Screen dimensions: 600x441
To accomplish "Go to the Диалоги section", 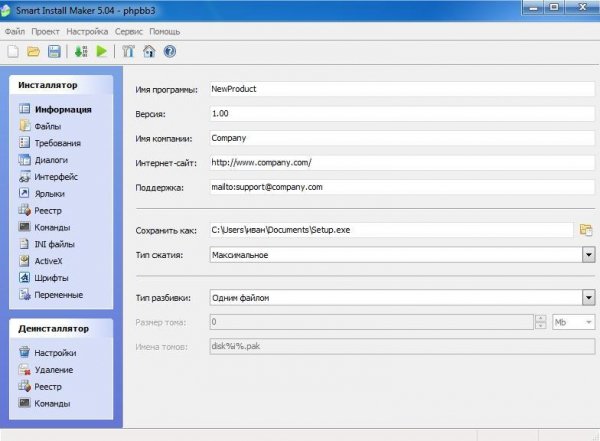I will coord(51,160).
